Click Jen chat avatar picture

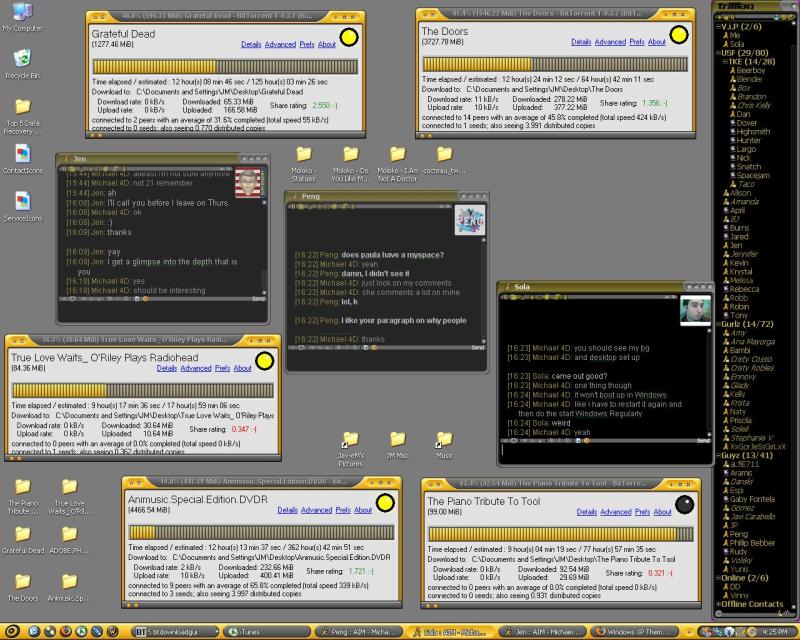[248, 183]
